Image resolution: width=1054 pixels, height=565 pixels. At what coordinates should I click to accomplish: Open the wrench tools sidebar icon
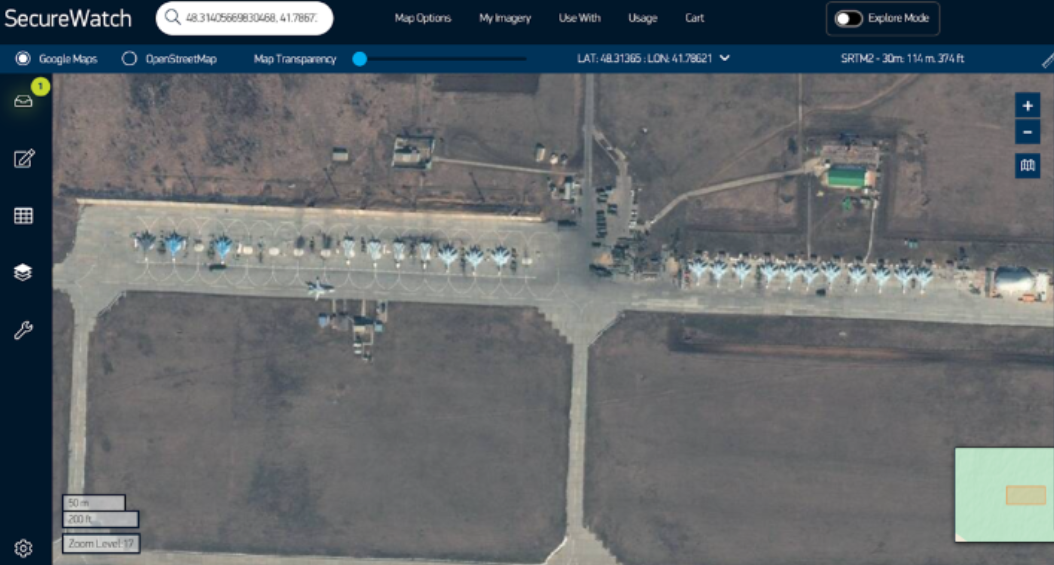point(23,330)
